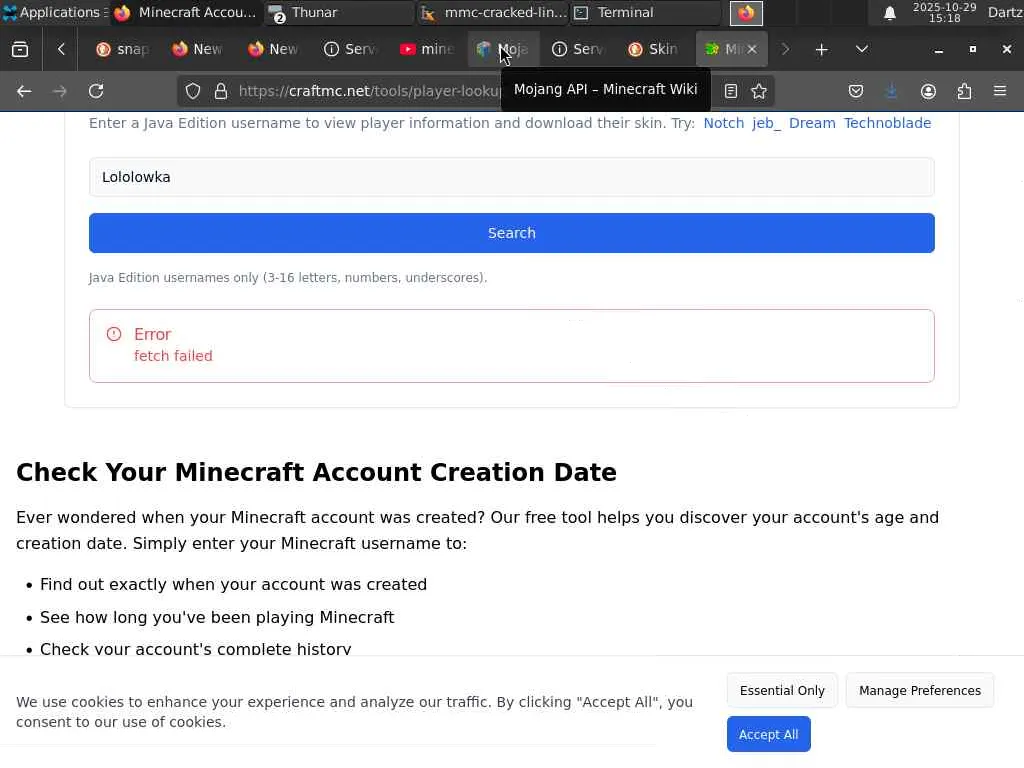This screenshot has width=1024, height=768.
Task: Try the Notch example username
Action: pos(724,123)
